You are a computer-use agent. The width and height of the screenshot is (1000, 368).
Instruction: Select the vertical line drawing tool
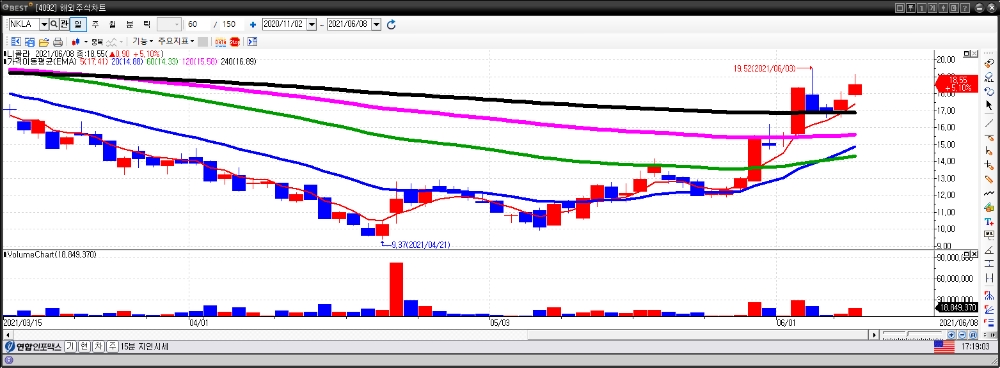[989, 151]
